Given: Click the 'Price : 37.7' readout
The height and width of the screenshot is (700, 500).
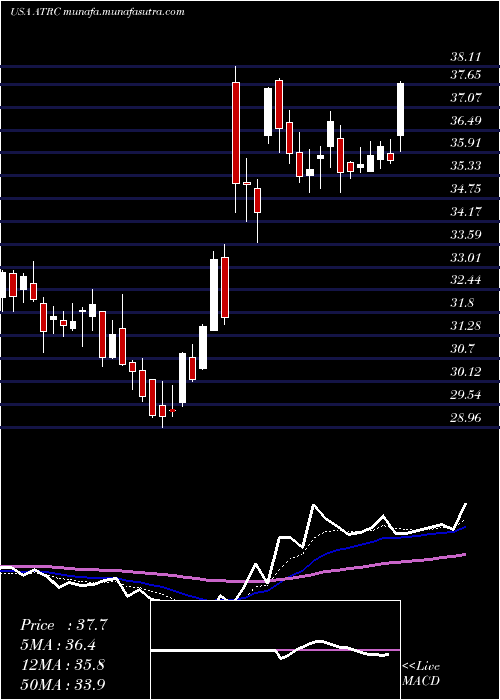Looking at the screenshot, I should pos(64,625).
